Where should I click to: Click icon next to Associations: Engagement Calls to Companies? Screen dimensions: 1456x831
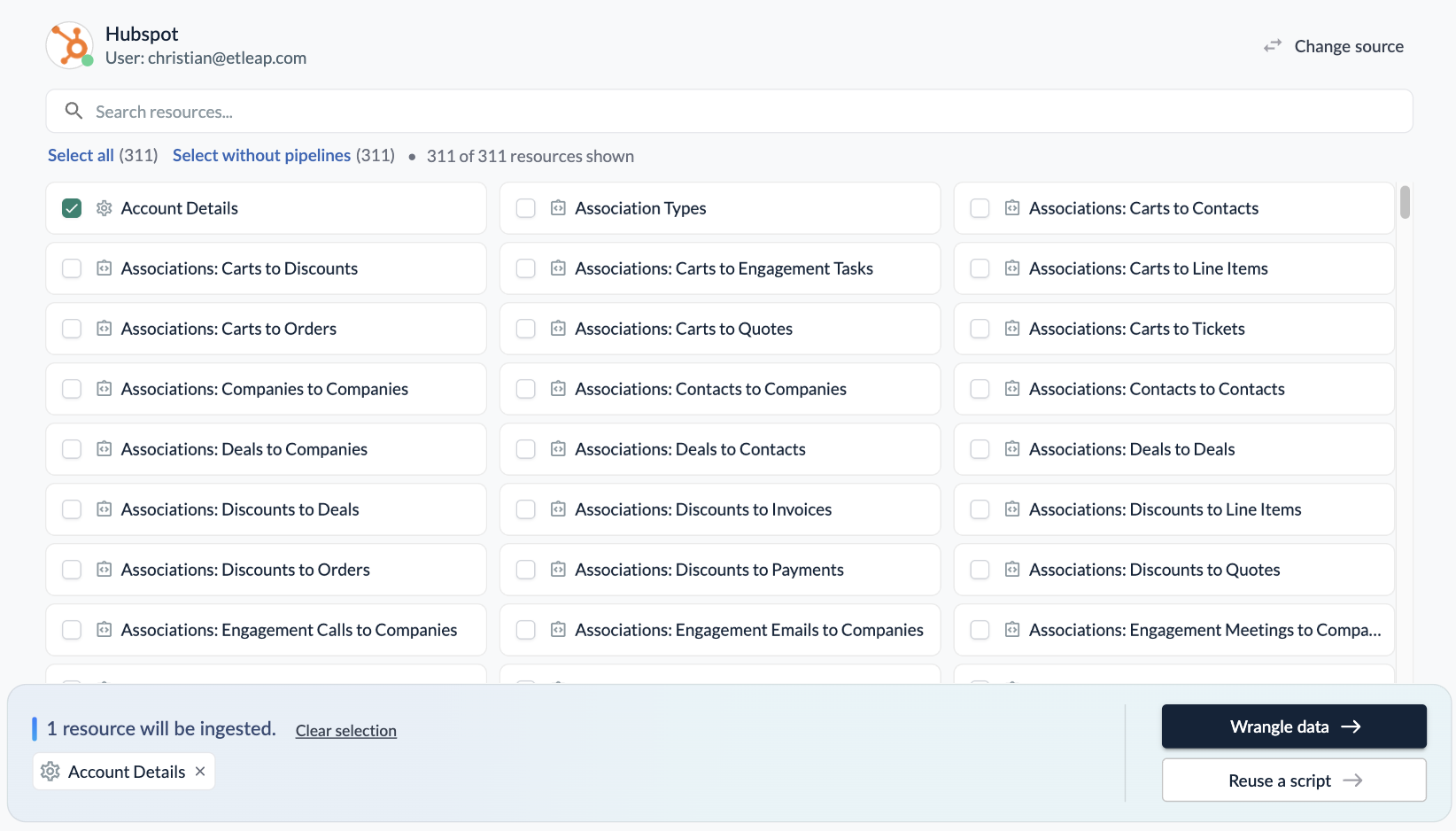pyautogui.click(x=105, y=630)
